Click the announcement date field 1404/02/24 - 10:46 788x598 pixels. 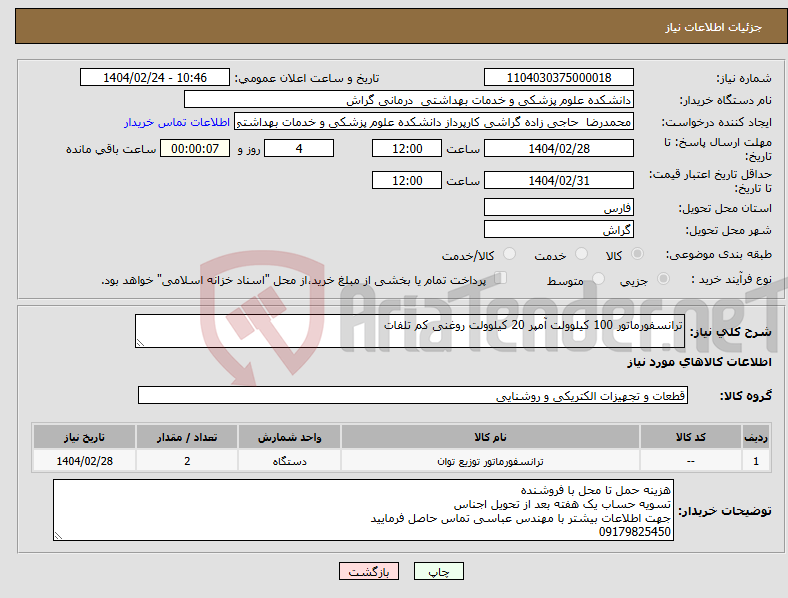tap(155, 78)
